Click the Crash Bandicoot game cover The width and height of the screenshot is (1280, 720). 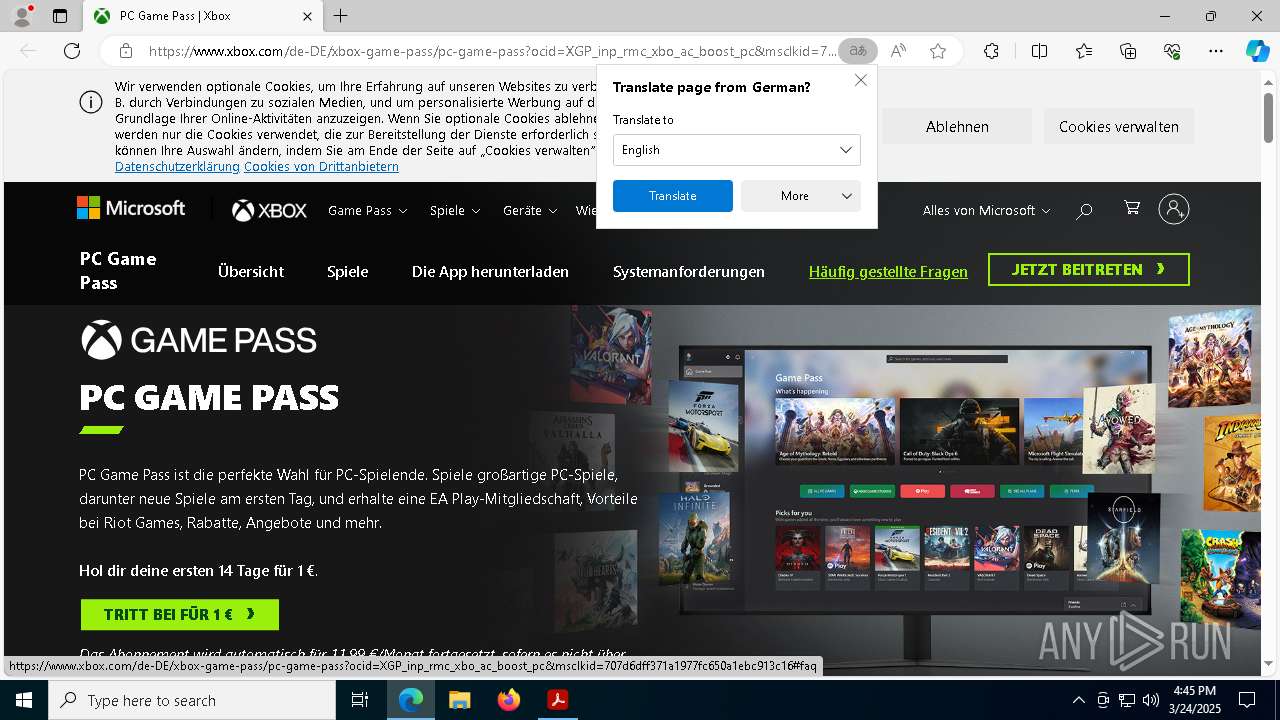point(1222,578)
